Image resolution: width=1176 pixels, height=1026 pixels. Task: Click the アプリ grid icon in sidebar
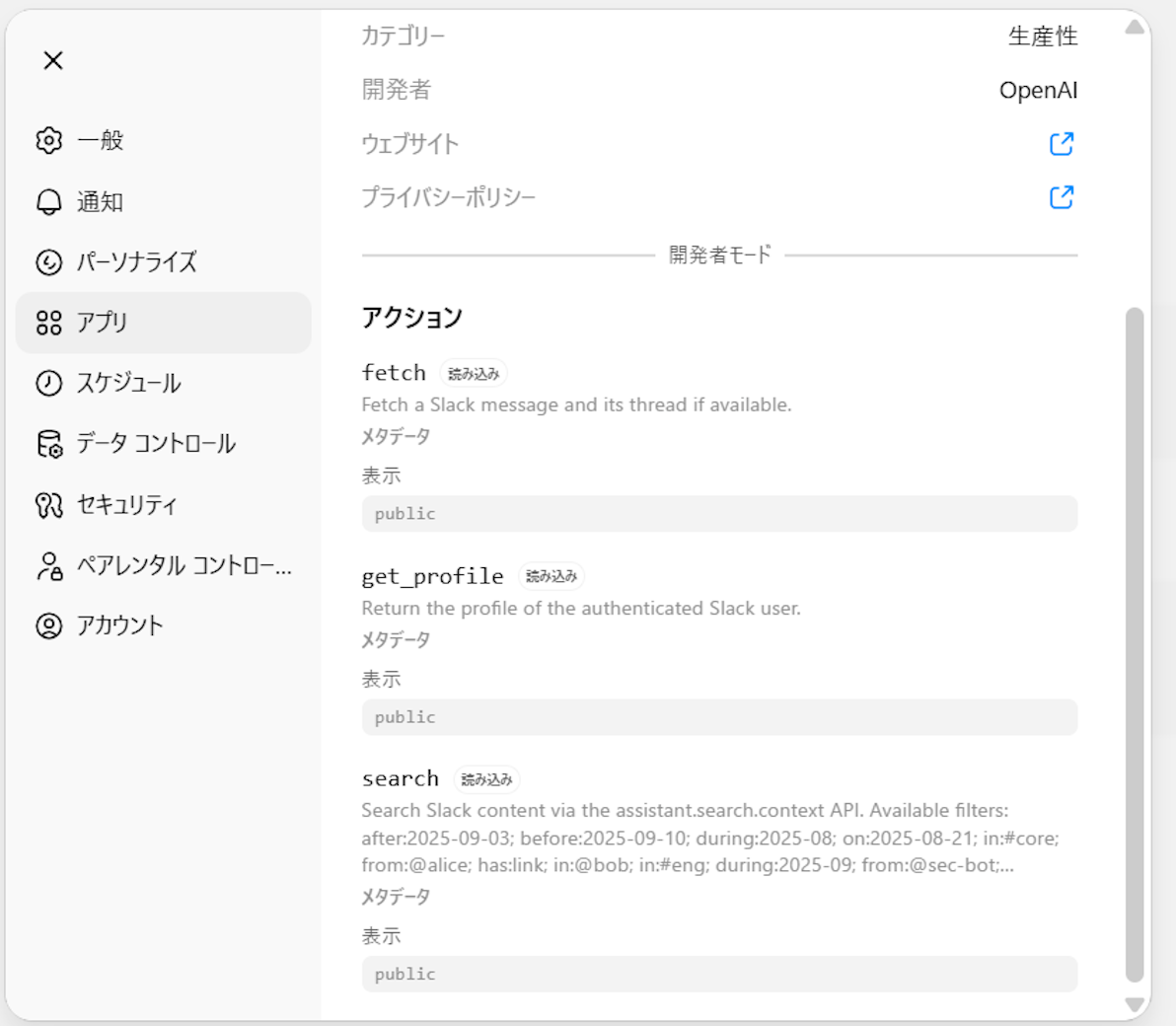coord(48,323)
